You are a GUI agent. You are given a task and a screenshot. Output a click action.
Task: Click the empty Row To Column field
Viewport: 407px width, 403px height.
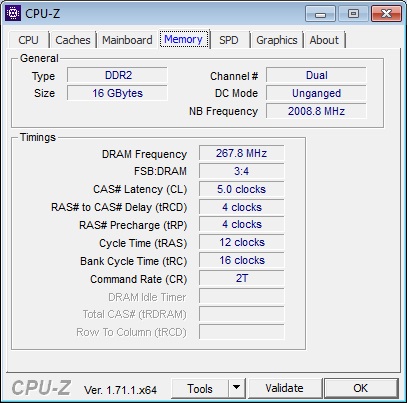click(x=242, y=332)
